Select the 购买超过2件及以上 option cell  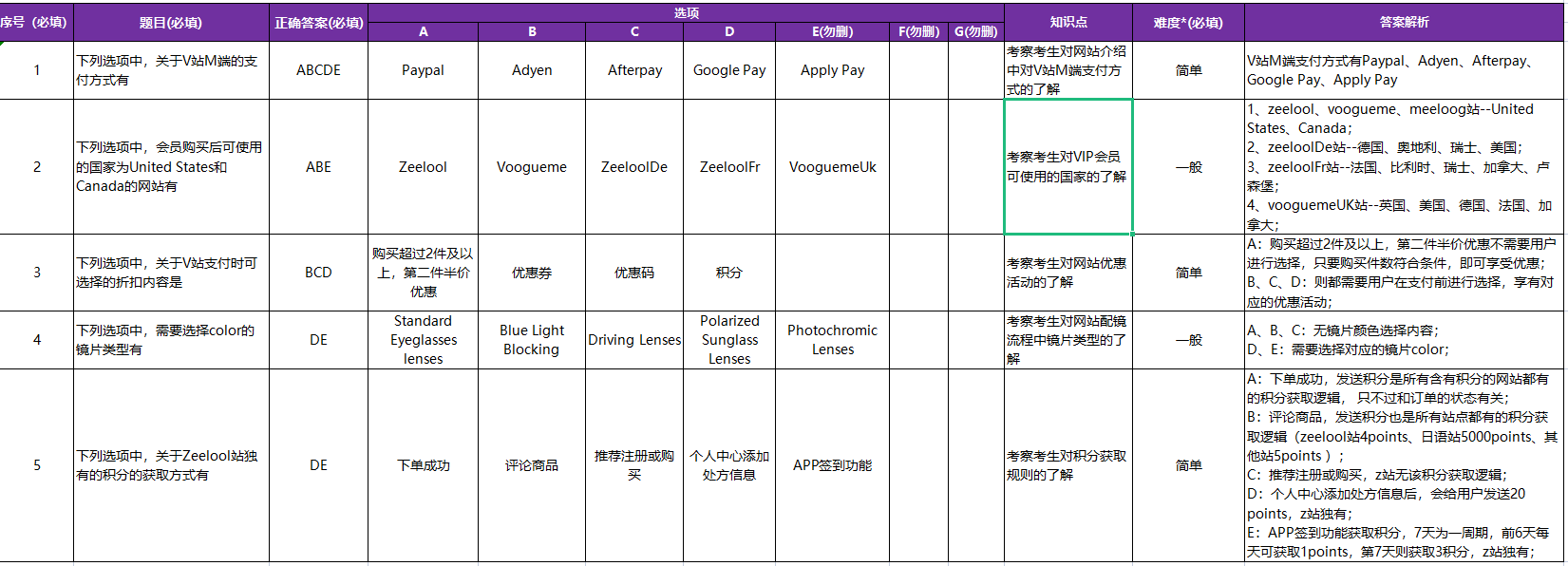pos(423,273)
